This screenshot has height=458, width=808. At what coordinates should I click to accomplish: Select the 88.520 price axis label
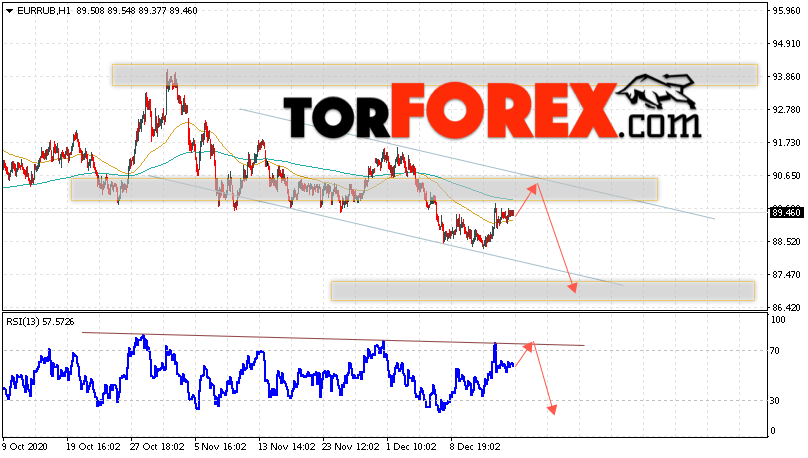click(786, 242)
